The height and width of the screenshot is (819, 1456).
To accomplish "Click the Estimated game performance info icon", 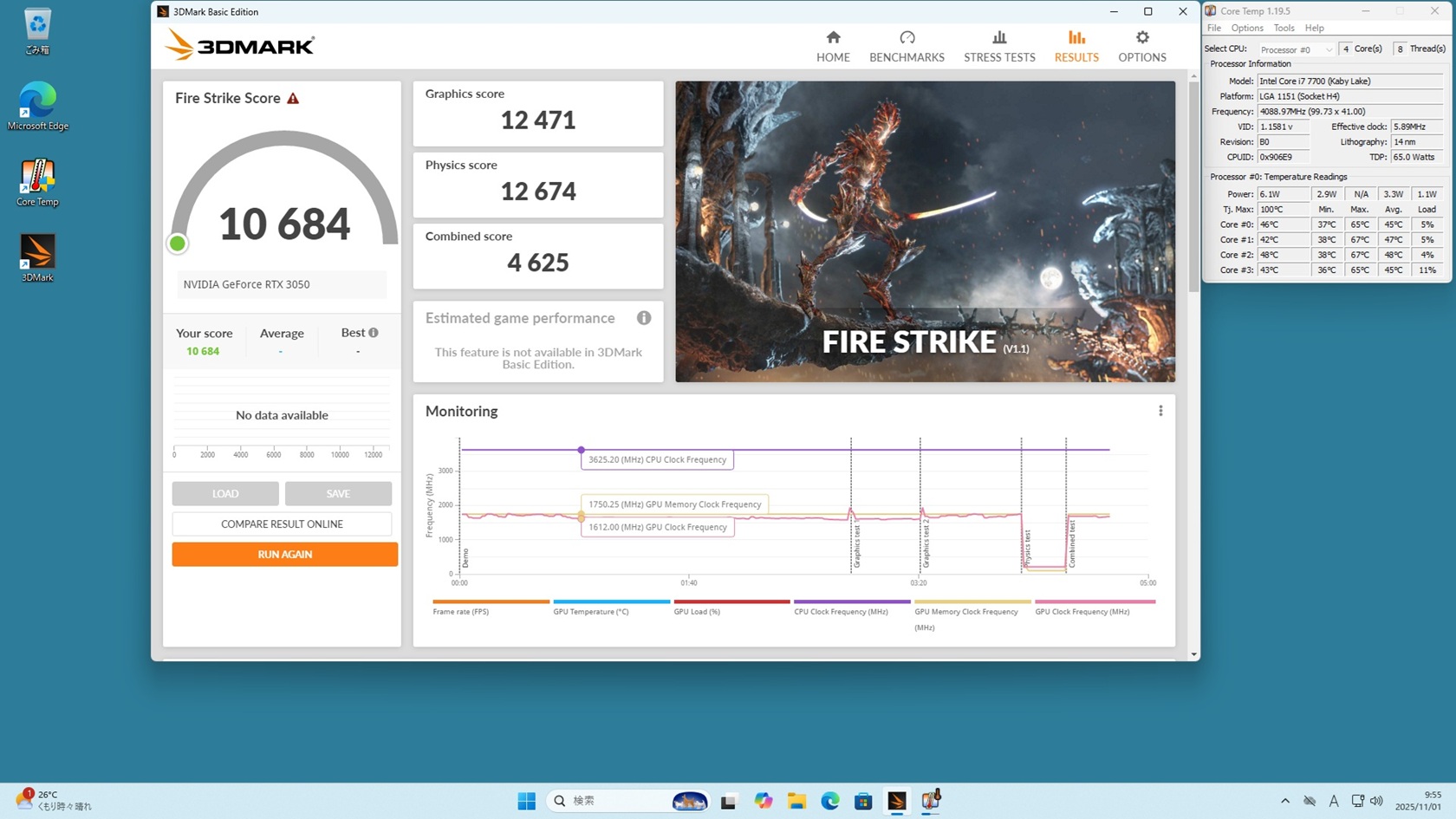I will point(644,318).
